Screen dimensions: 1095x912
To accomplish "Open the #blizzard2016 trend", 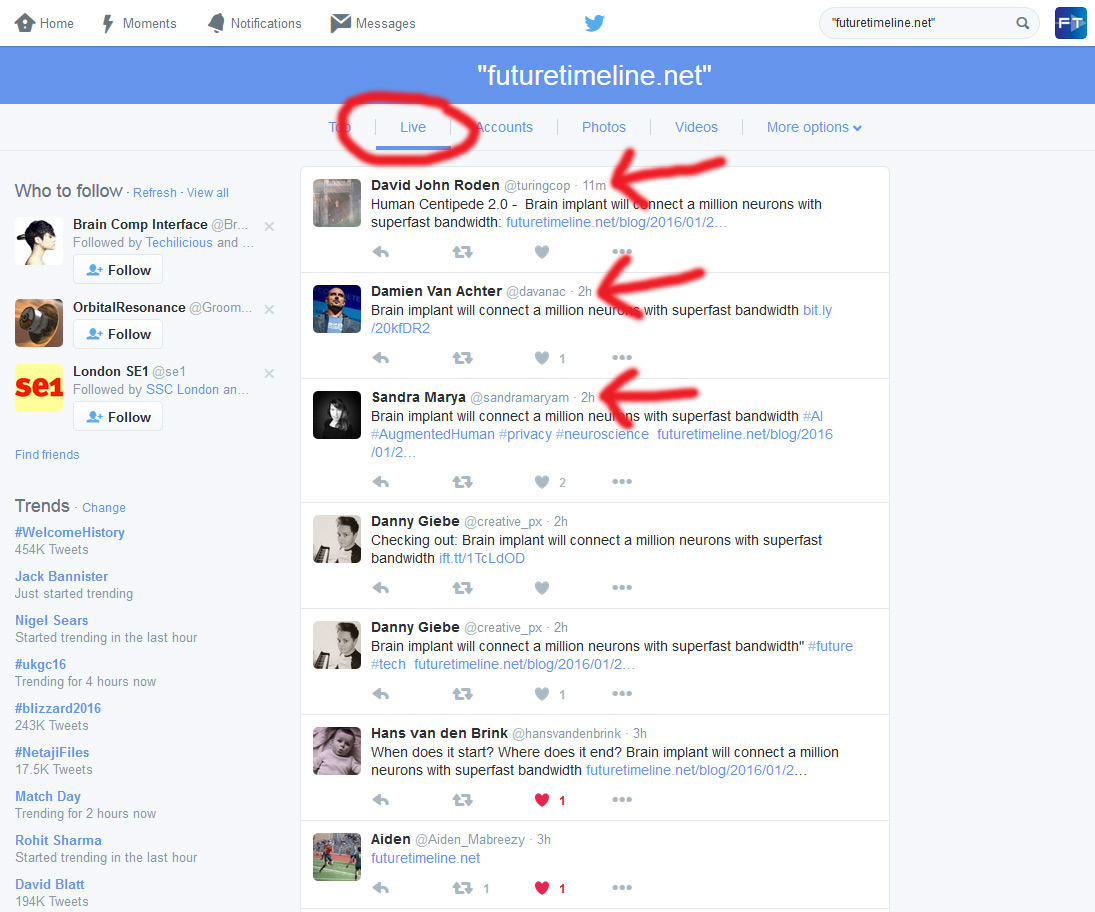I will [58, 708].
